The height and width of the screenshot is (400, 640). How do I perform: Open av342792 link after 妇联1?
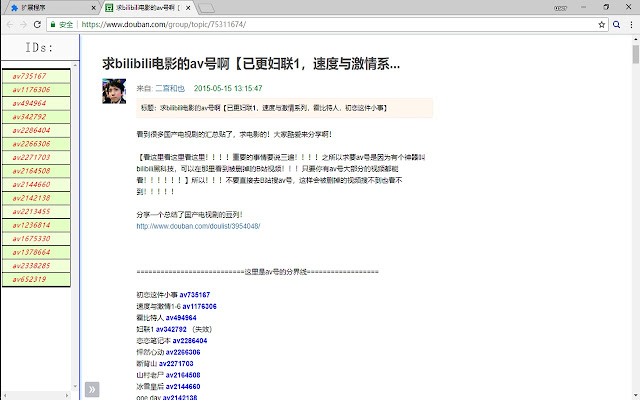tap(171, 329)
